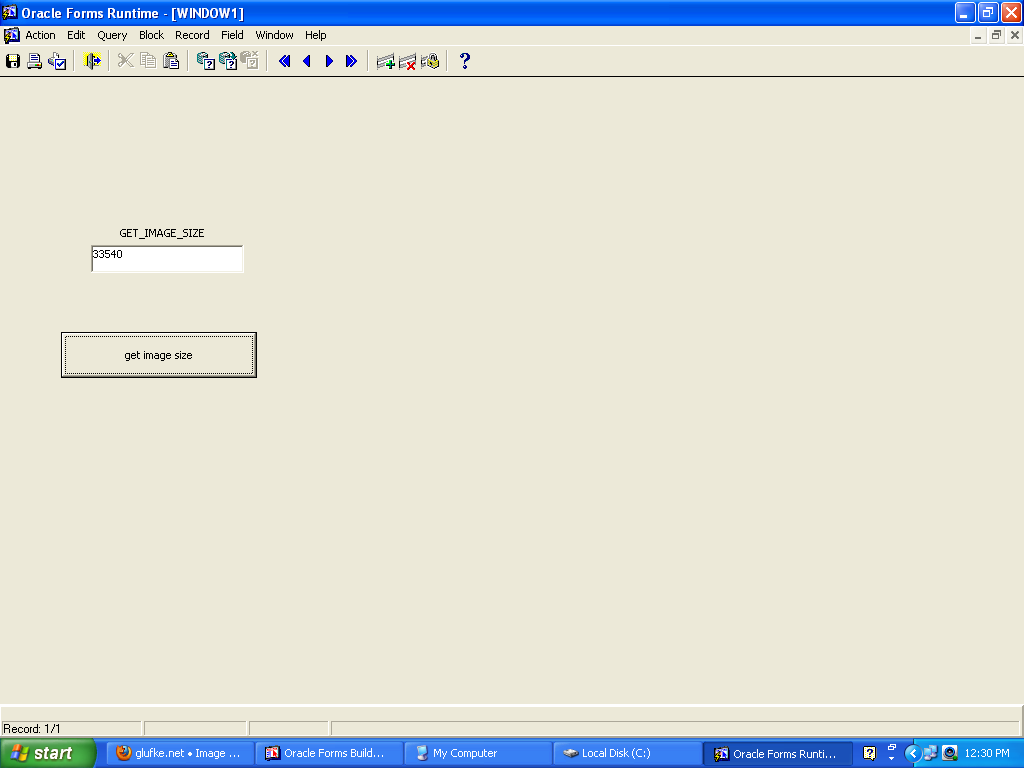1024x768 pixels.
Task: Open the Action menu
Action: tap(40, 35)
